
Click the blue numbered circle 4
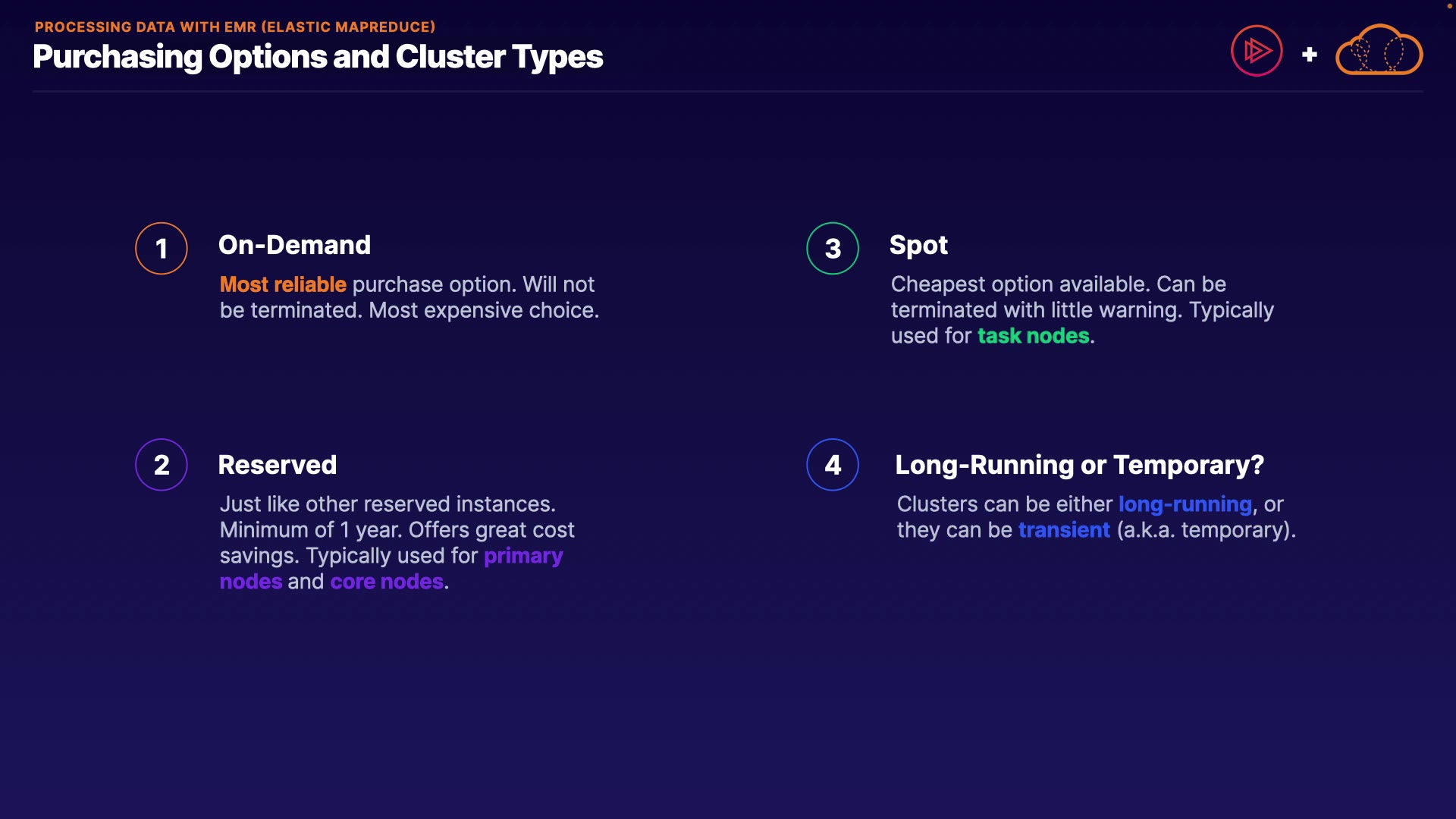click(x=833, y=465)
